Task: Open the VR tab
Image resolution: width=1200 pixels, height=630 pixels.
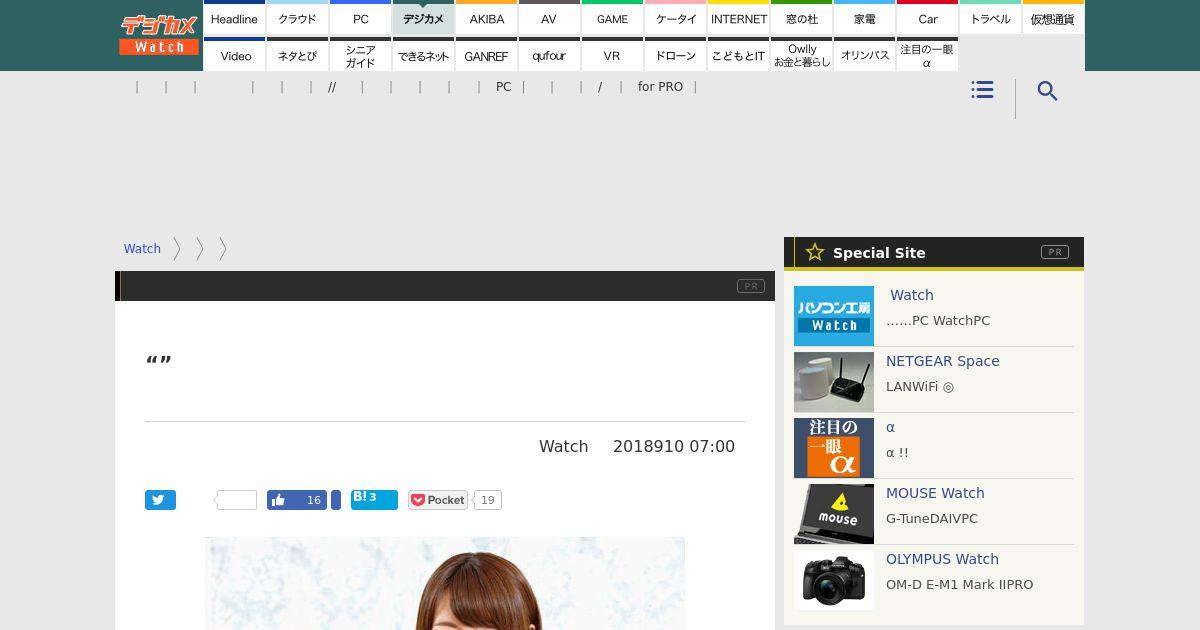Action: 612,55
